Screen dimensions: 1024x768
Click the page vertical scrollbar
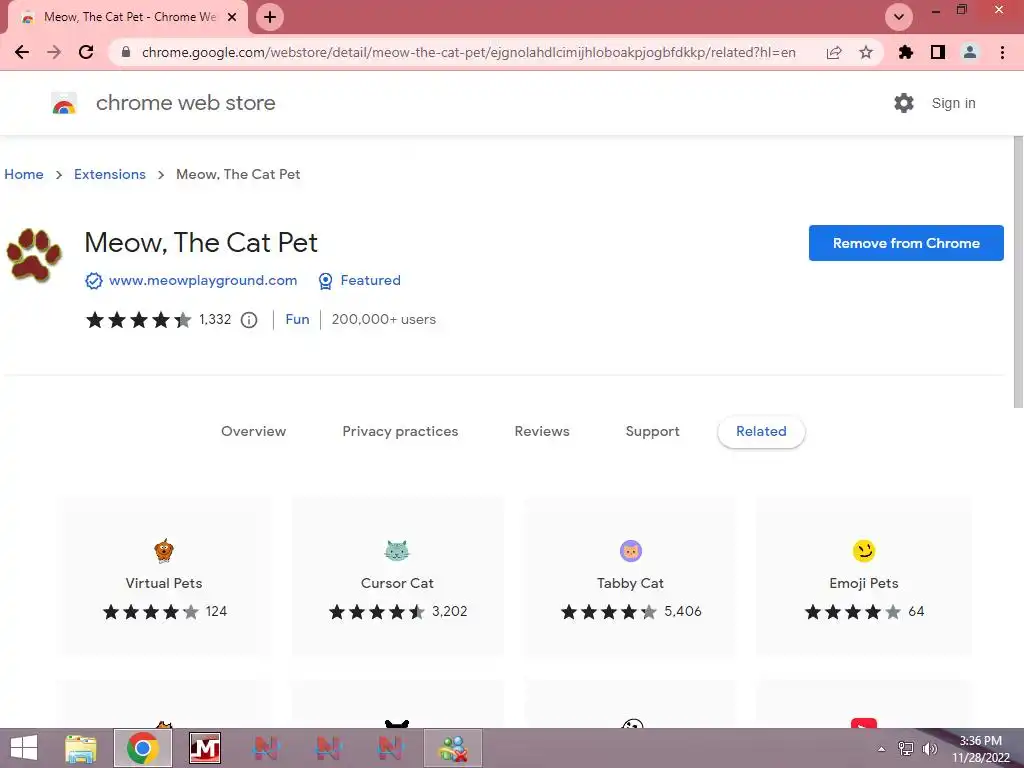(x=1018, y=272)
